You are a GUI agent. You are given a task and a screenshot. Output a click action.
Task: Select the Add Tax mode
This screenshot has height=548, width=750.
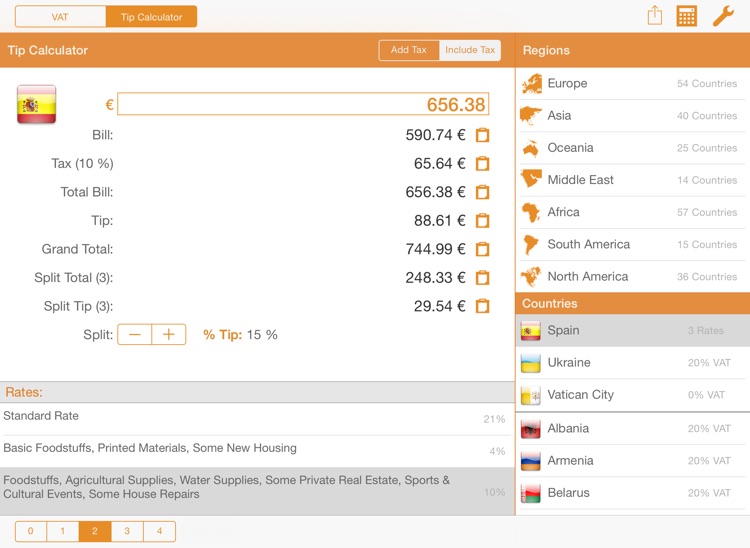[x=409, y=50]
